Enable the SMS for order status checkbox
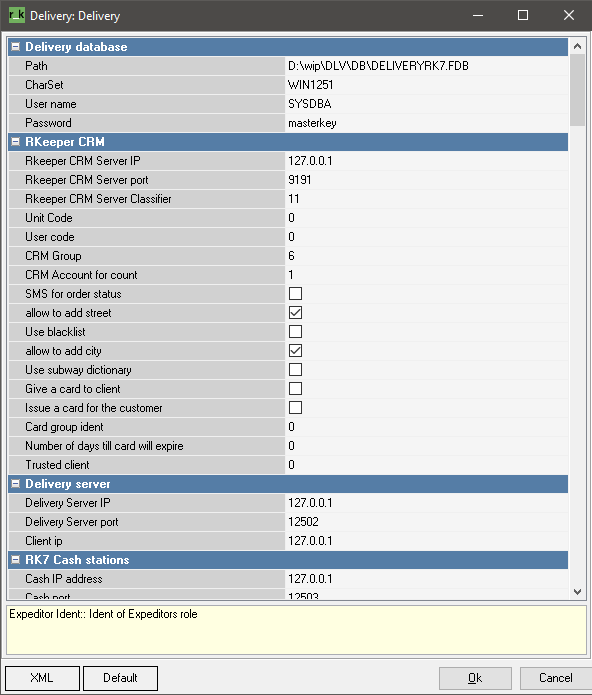 pyautogui.click(x=296, y=294)
